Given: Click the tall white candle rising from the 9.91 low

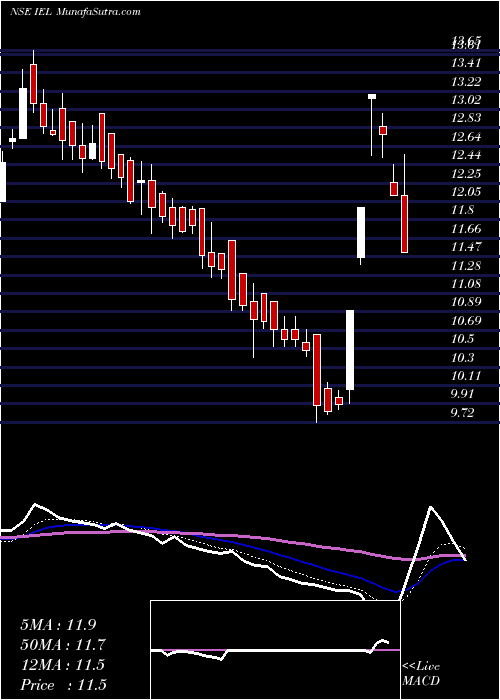Looking at the screenshot, I should click(350, 350).
